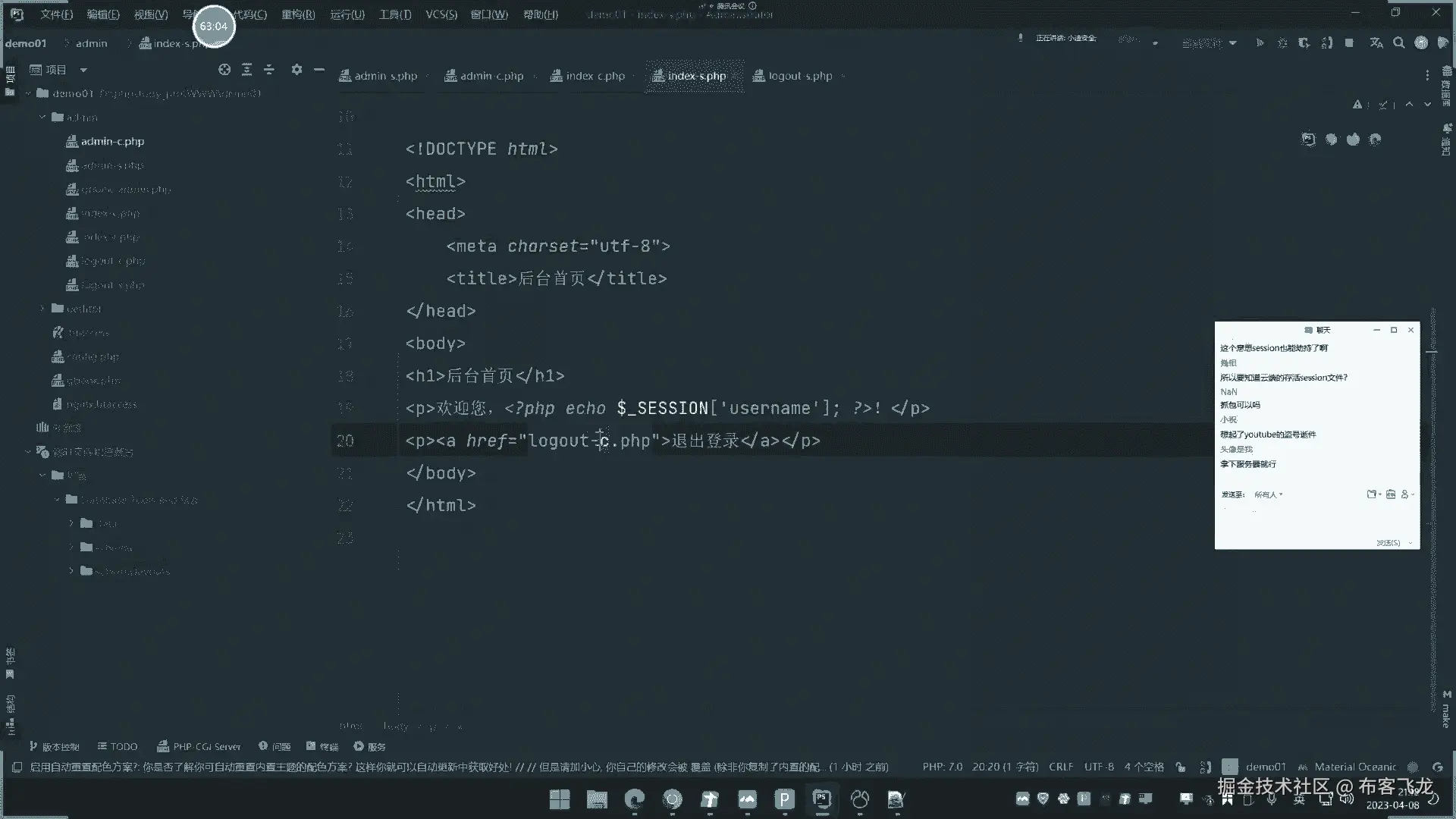1456x819 pixels.
Task: Open Search Everywhere magnifier icon
Action: [x=1399, y=43]
